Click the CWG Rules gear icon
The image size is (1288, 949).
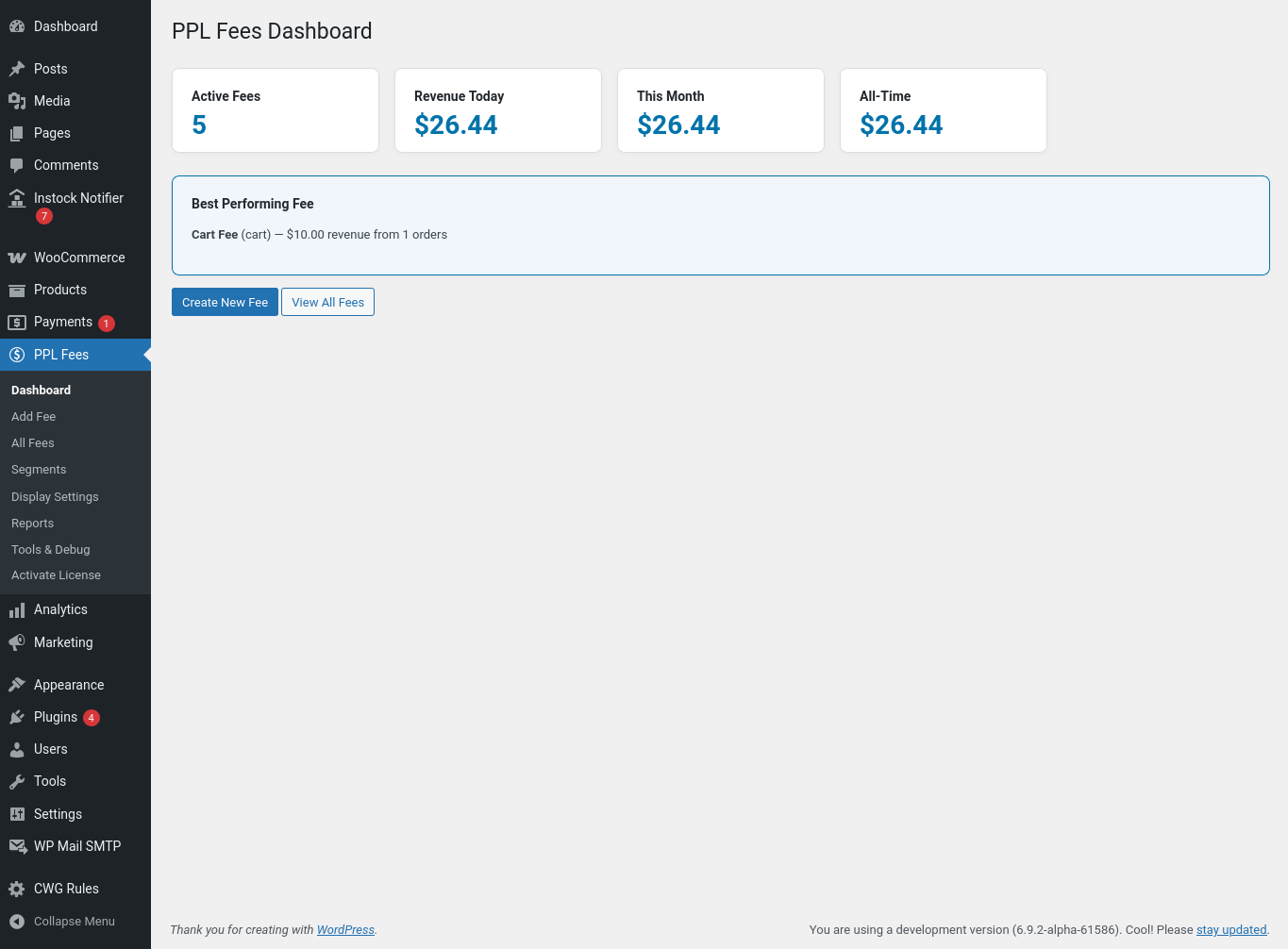pos(17,889)
